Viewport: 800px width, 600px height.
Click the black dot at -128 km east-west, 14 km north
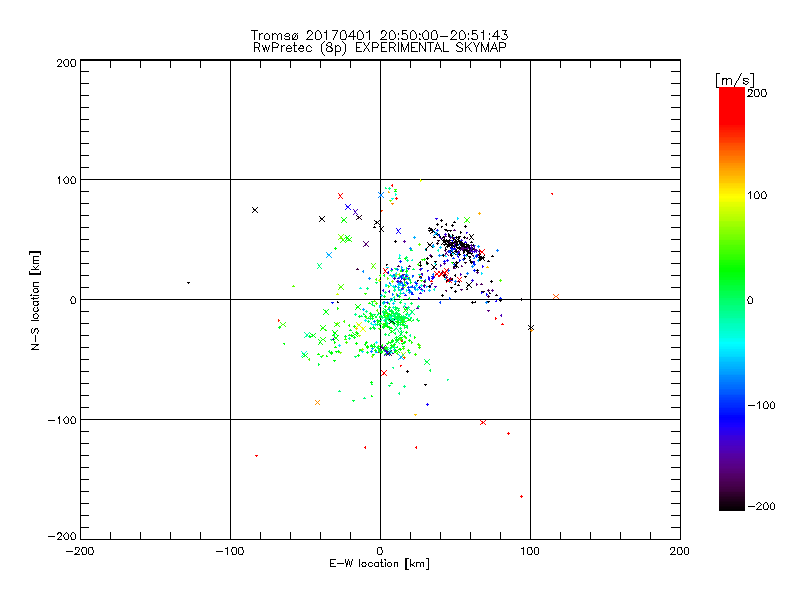[188, 283]
